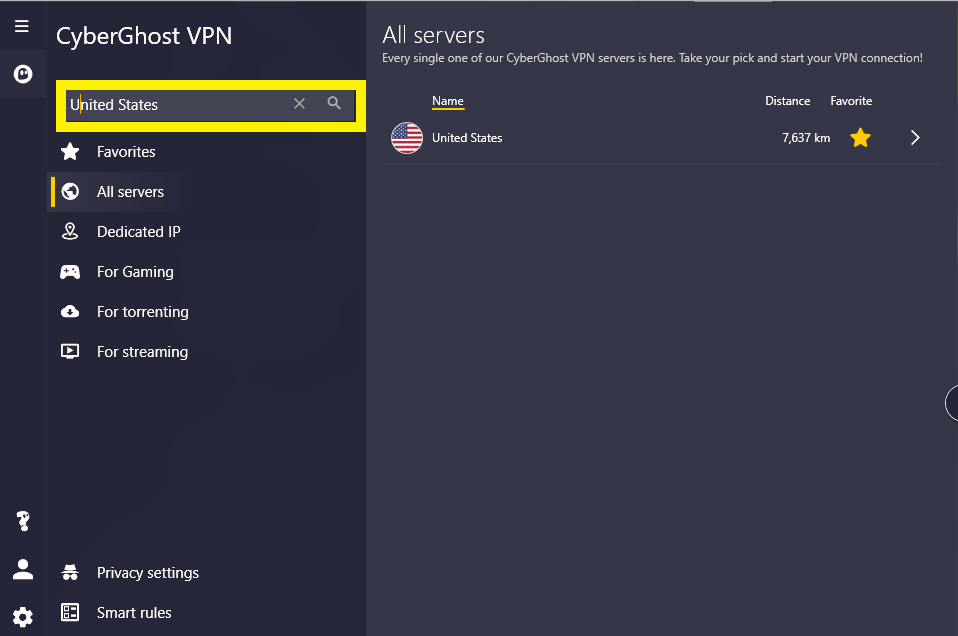Image resolution: width=958 pixels, height=636 pixels.
Task: Toggle United States favorite star
Action: pyautogui.click(x=860, y=137)
